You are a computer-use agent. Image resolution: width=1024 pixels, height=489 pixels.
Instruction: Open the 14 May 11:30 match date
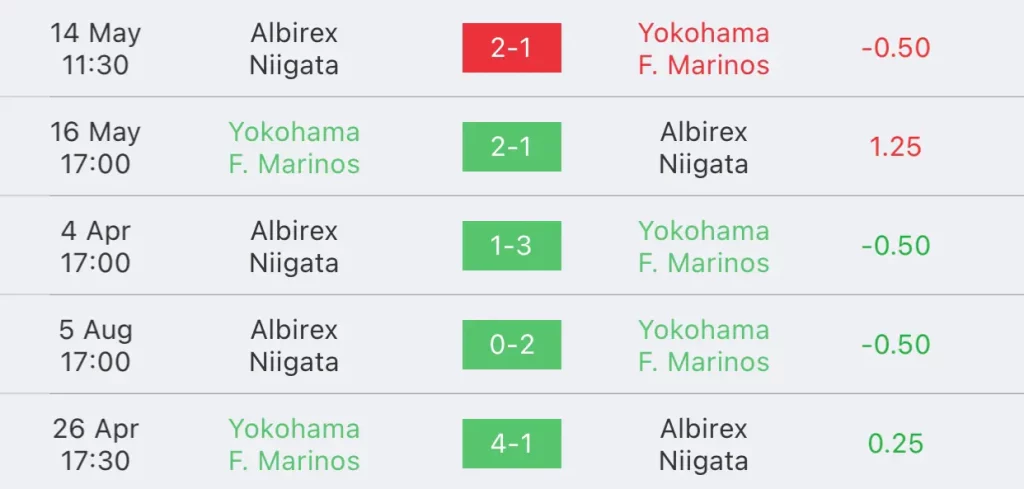tap(95, 48)
